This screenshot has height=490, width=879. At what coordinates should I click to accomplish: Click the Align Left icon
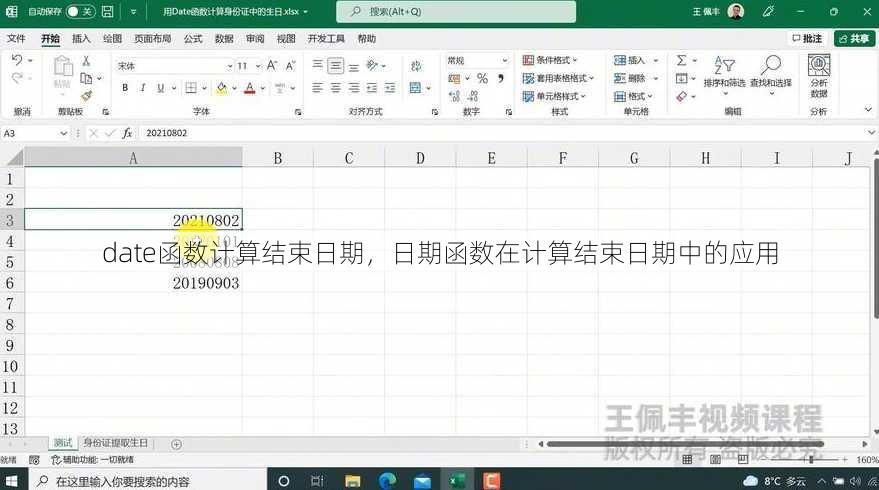click(x=317, y=88)
